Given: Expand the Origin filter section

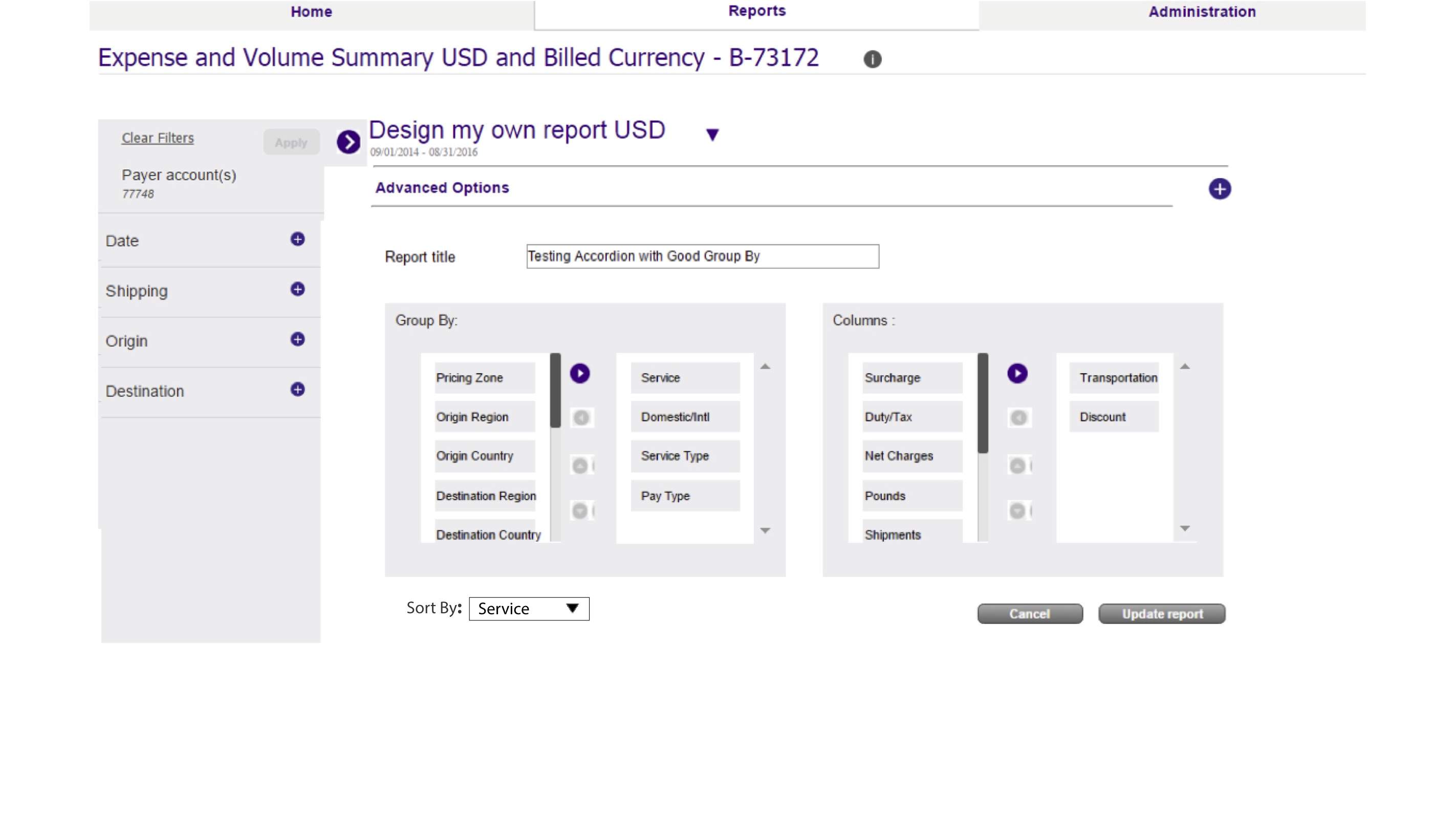Looking at the screenshot, I should [297, 339].
